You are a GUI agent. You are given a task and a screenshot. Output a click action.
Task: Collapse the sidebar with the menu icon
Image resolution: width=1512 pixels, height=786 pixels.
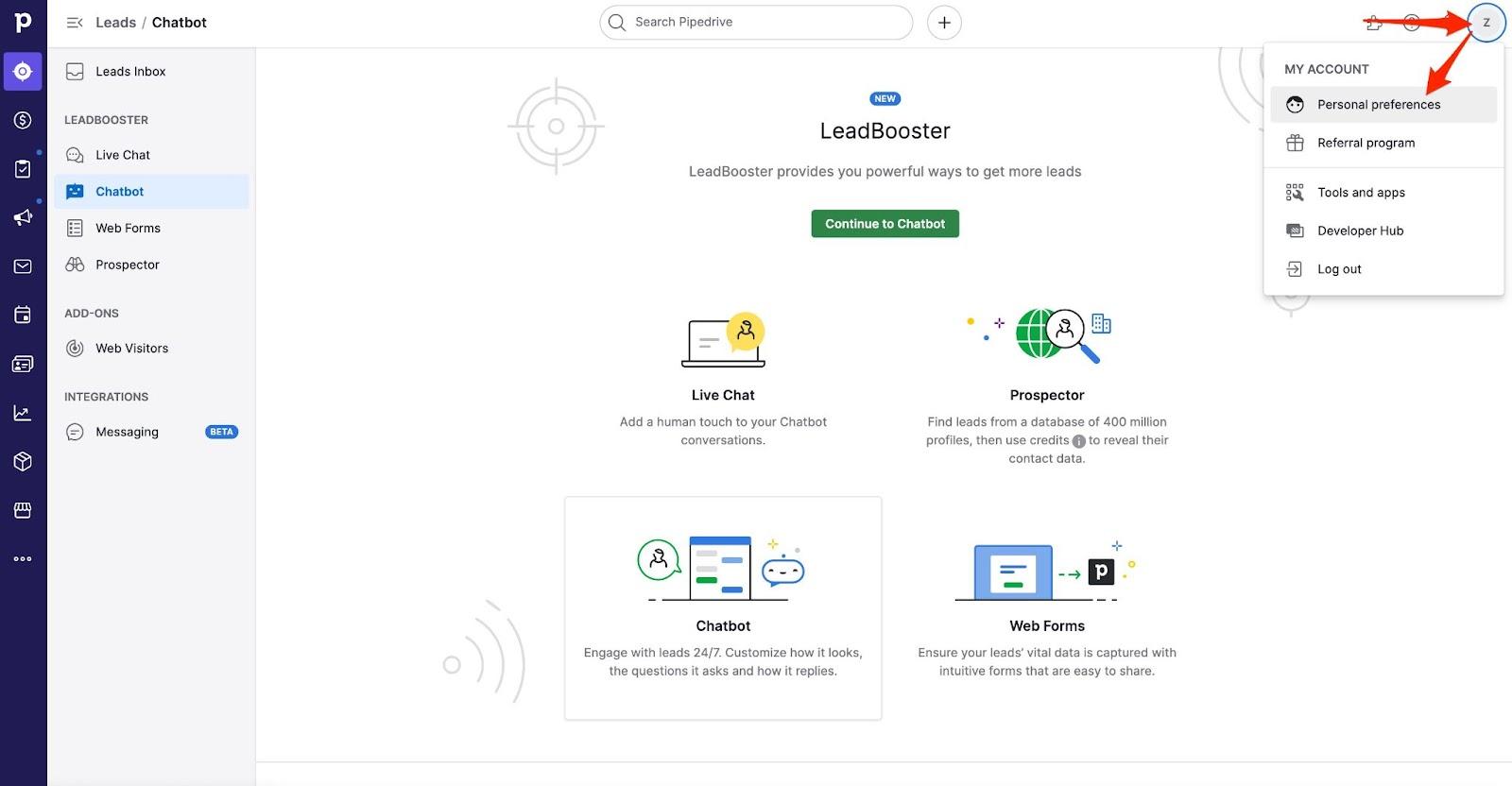point(75,23)
